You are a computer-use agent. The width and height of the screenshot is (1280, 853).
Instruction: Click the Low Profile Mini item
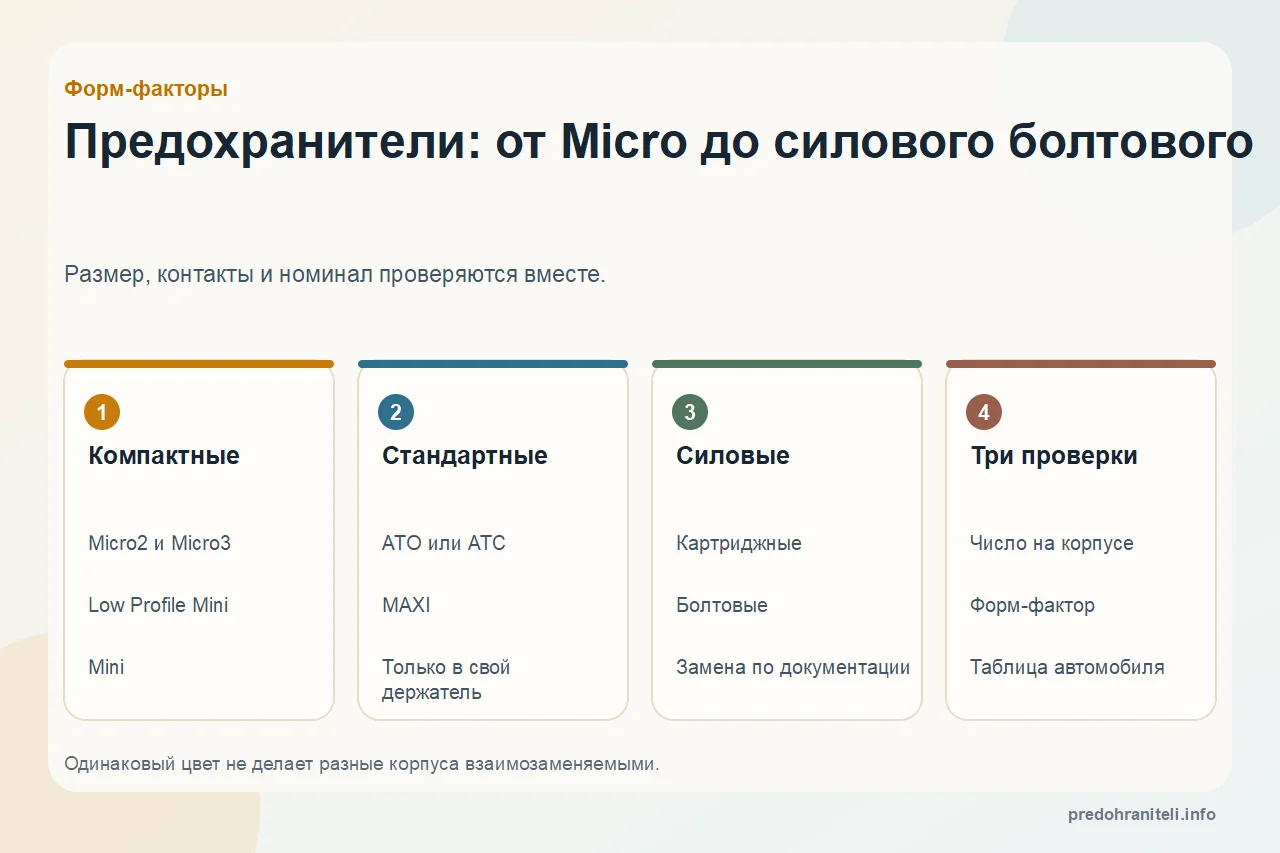(158, 605)
